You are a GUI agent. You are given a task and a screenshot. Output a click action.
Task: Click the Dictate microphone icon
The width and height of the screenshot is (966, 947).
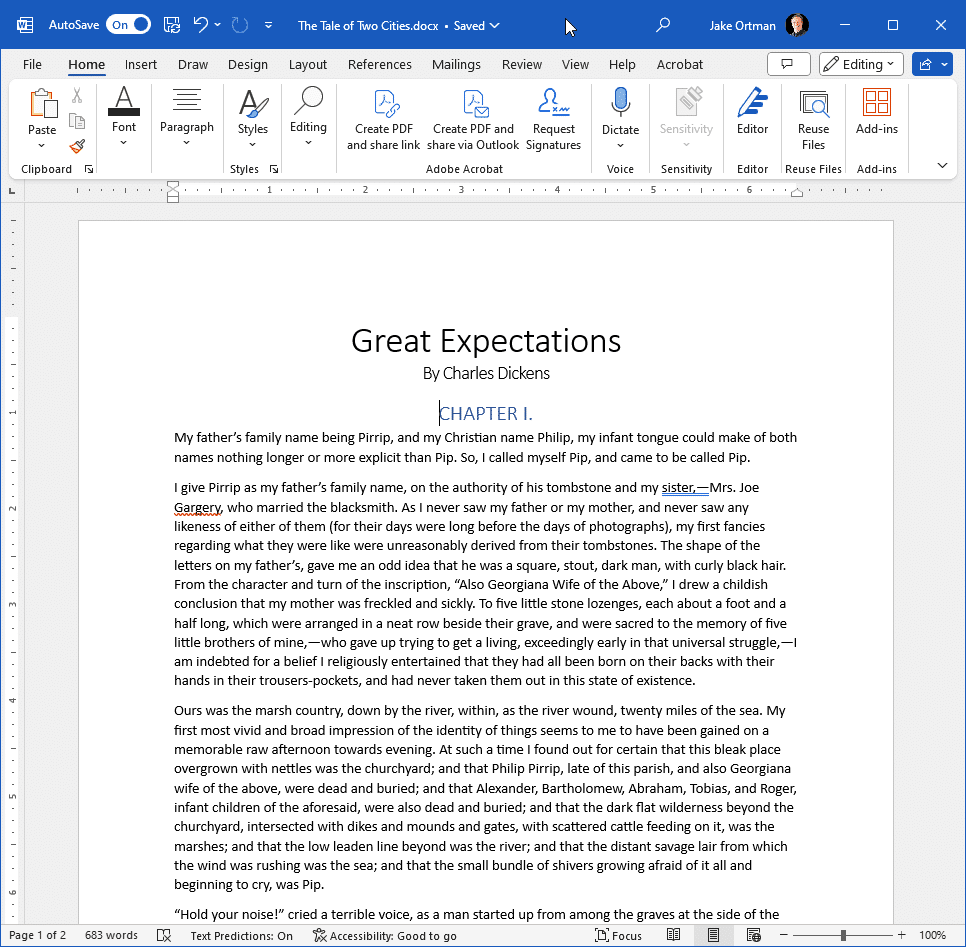[x=620, y=102]
